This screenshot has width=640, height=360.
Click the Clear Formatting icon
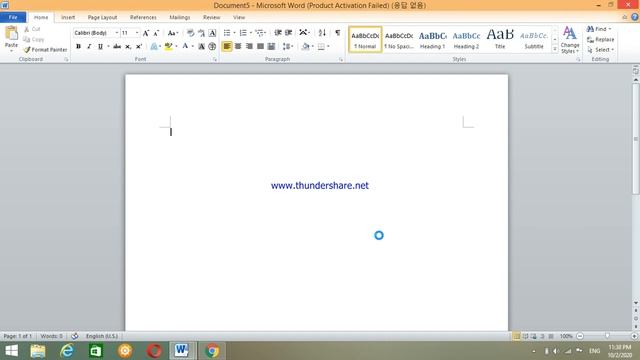[x=190, y=33]
